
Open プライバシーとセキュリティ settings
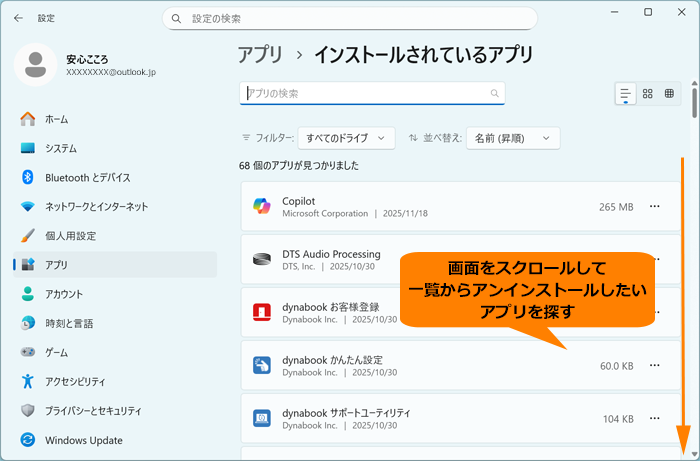click(x=115, y=411)
